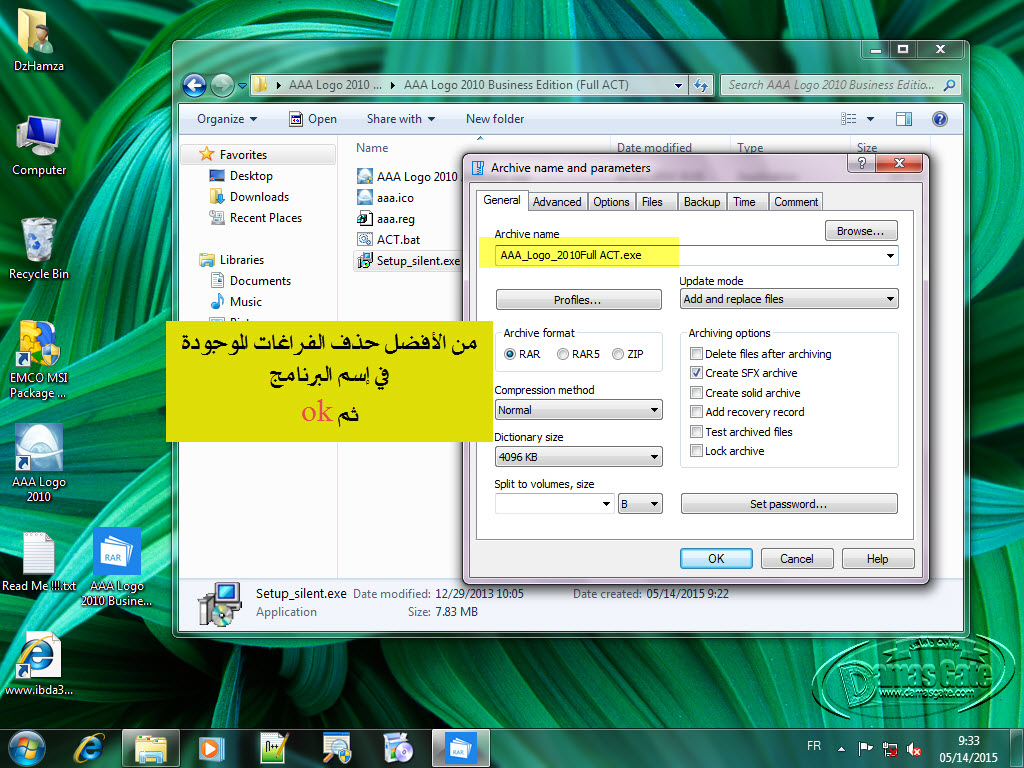Switch to the WinRAR taskbar button
This screenshot has width=1024, height=768.
click(460, 748)
